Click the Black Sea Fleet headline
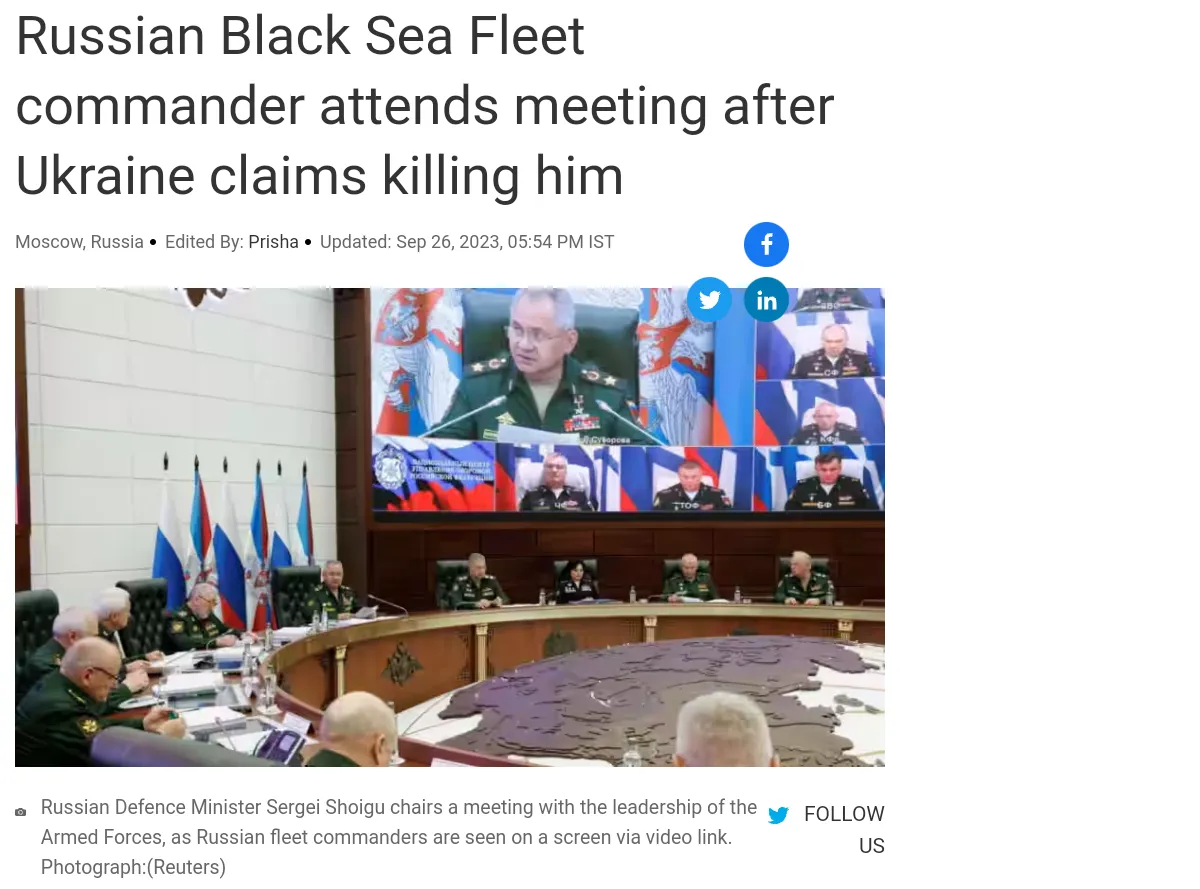This screenshot has width=1200, height=889. (424, 106)
